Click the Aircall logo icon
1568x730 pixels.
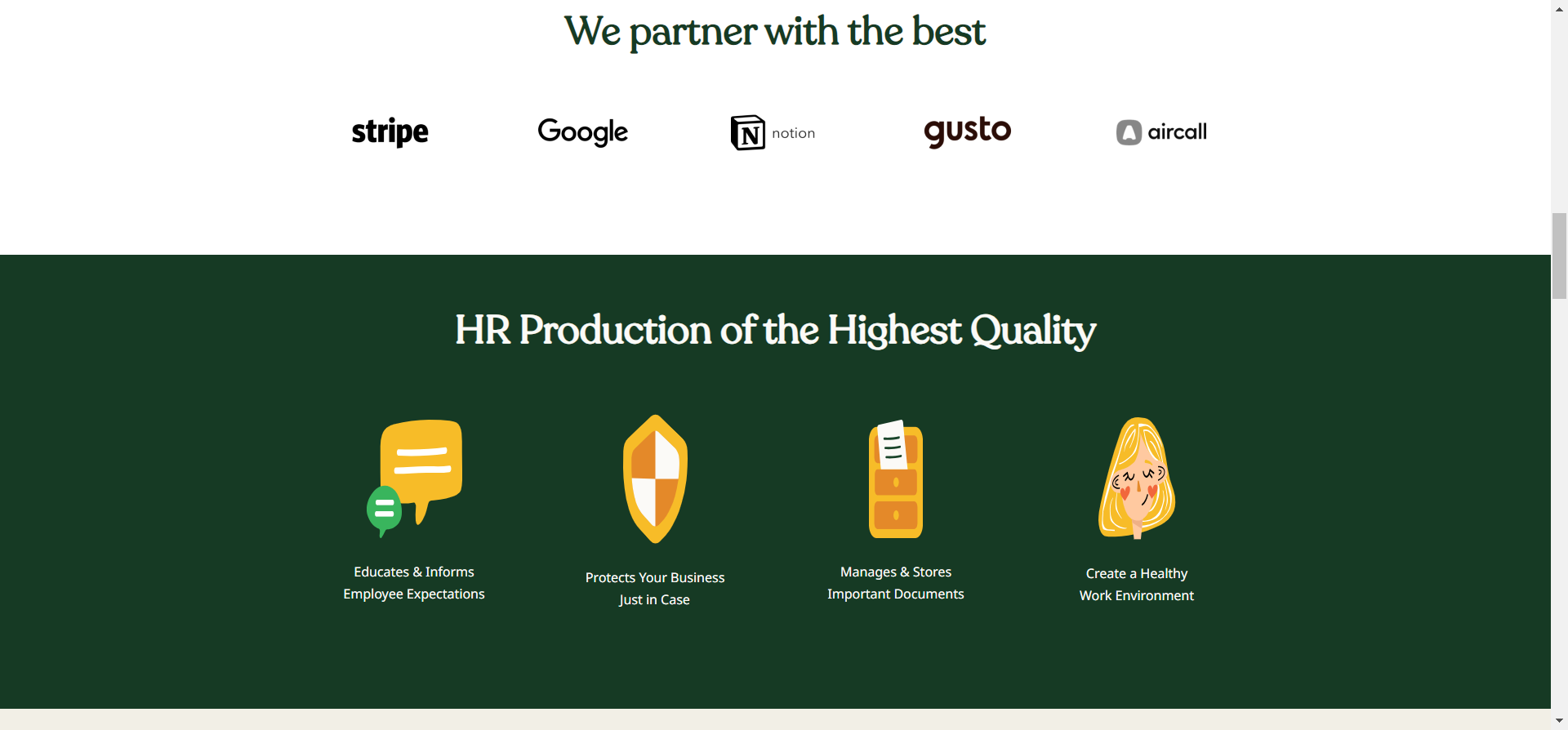coord(1129,132)
